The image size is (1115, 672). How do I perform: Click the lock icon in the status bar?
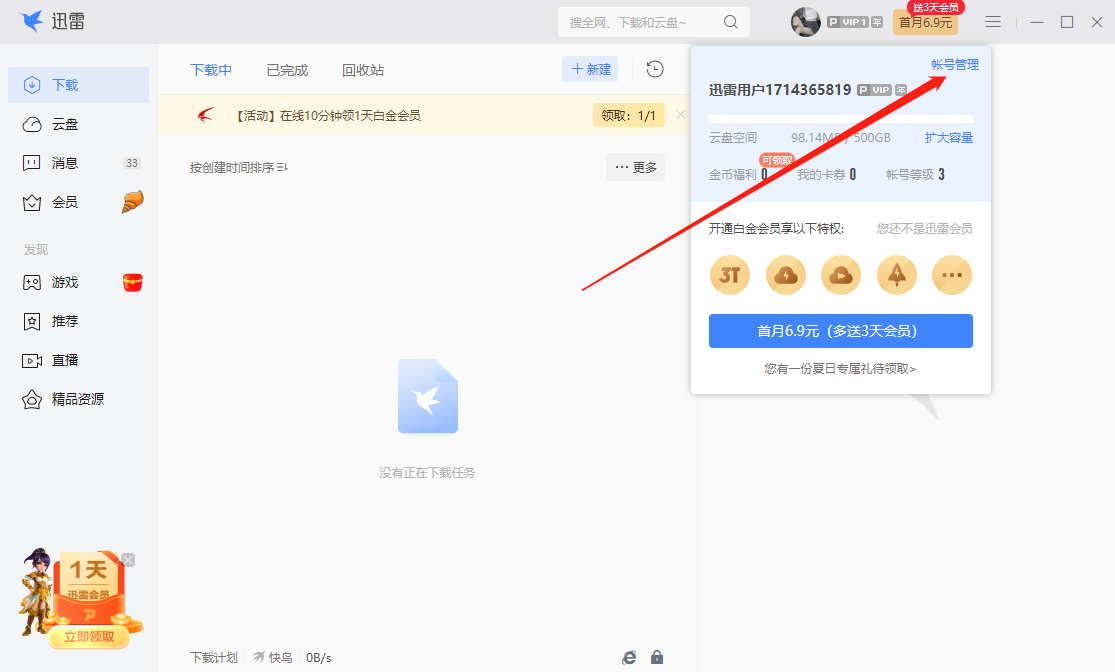[x=657, y=657]
